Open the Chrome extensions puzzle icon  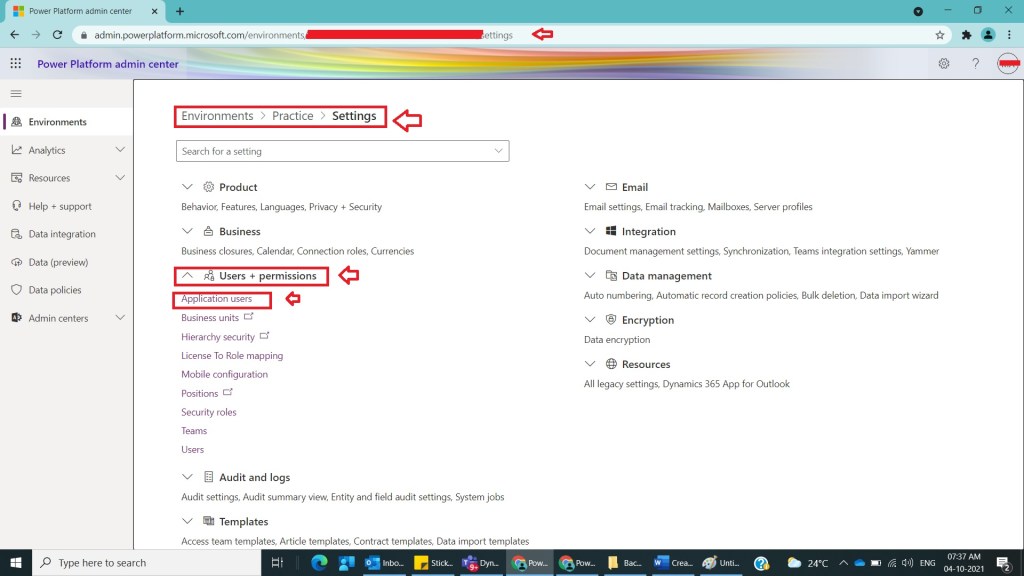point(966,35)
